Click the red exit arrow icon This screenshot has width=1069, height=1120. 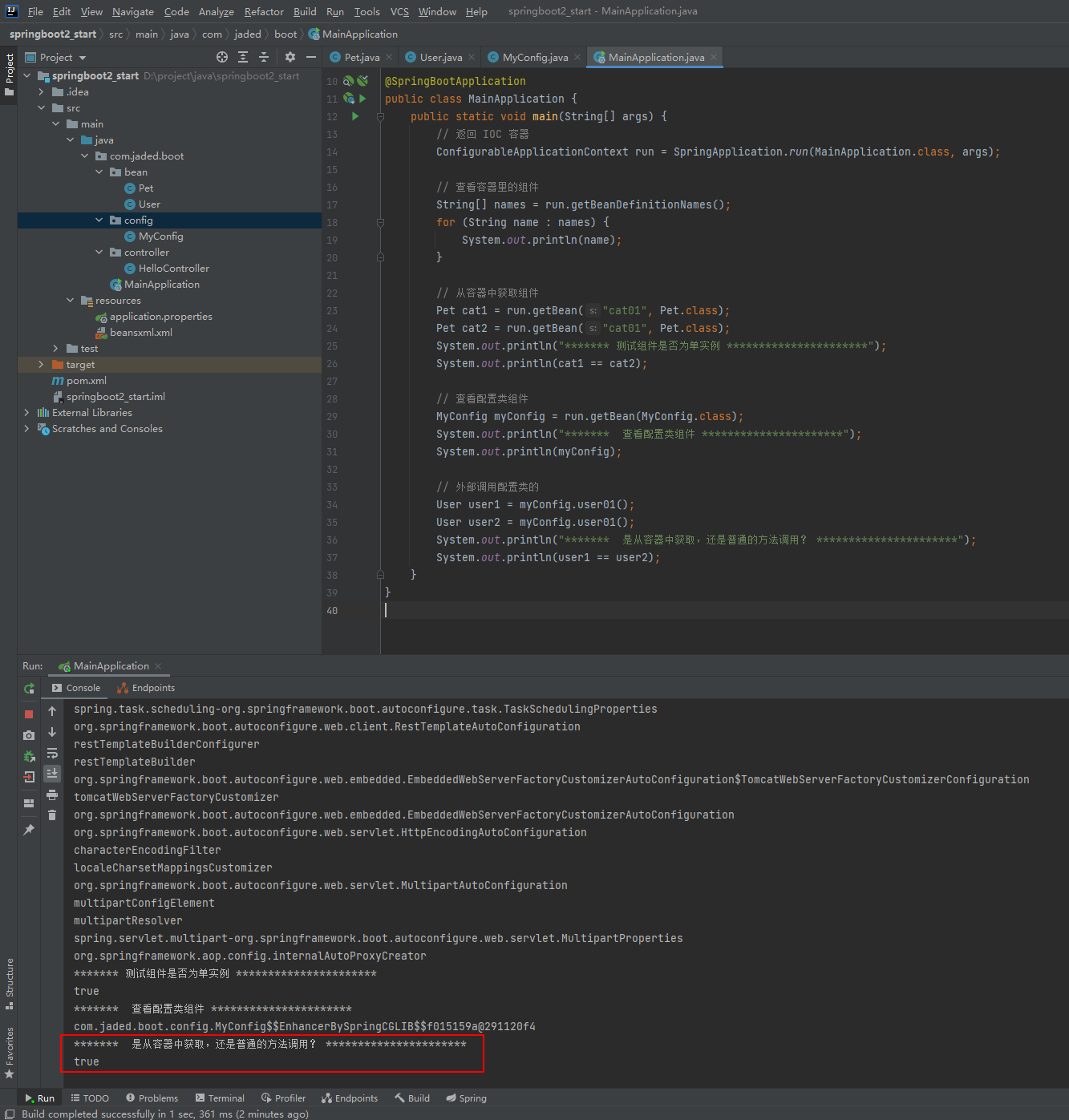29,776
